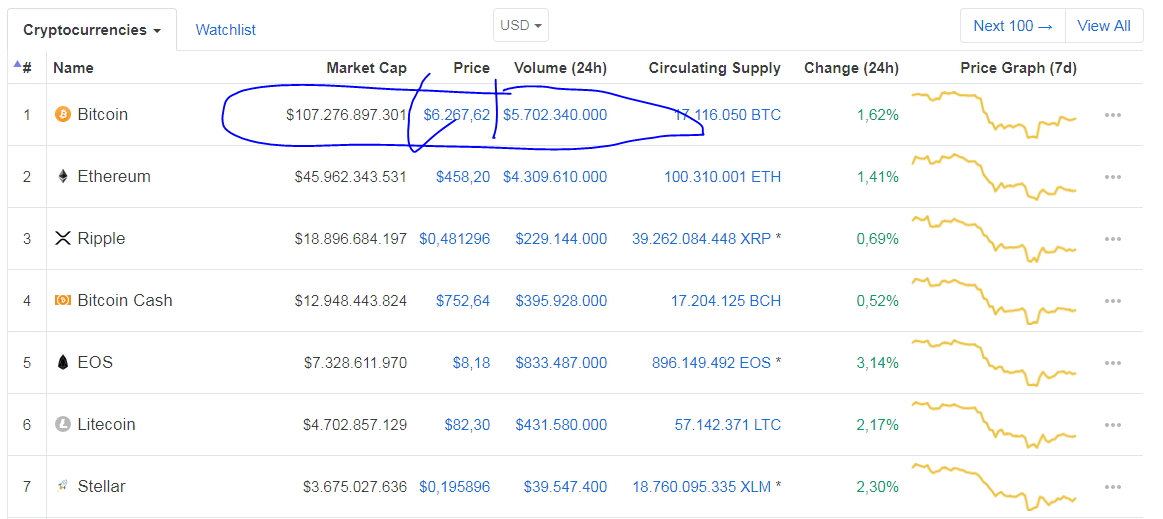Open the three-dot menu for Bitcoin row
Viewport: 1163px width, 519px height.
pyautogui.click(x=1113, y=116)
